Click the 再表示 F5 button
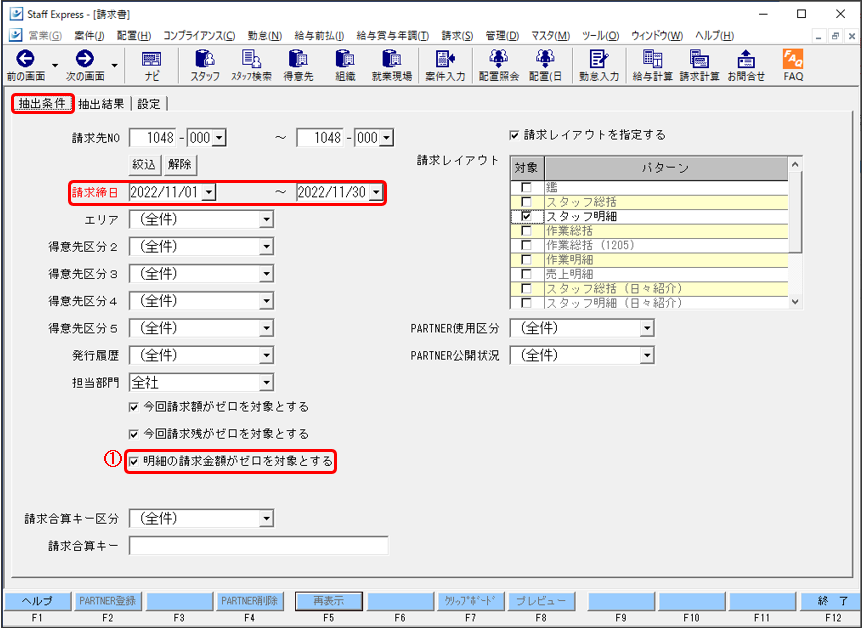Screen dimensions: 863x630 pyautogui.click(x=329, y=601)
